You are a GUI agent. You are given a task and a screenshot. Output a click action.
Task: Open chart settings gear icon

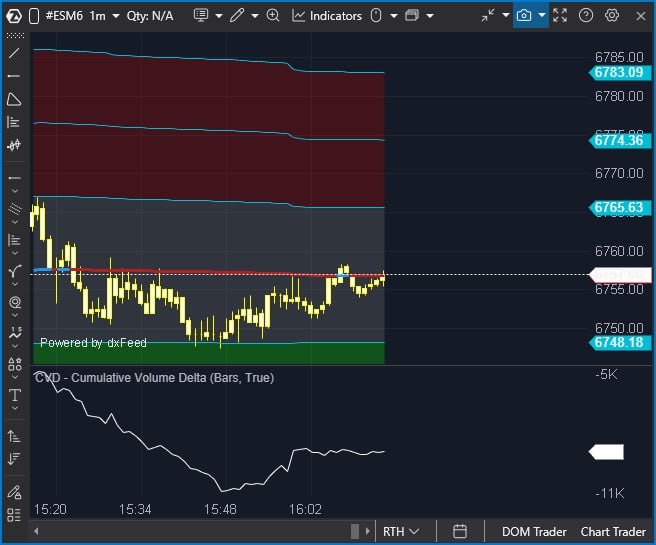pyautogui.click(x=612, y=15)
